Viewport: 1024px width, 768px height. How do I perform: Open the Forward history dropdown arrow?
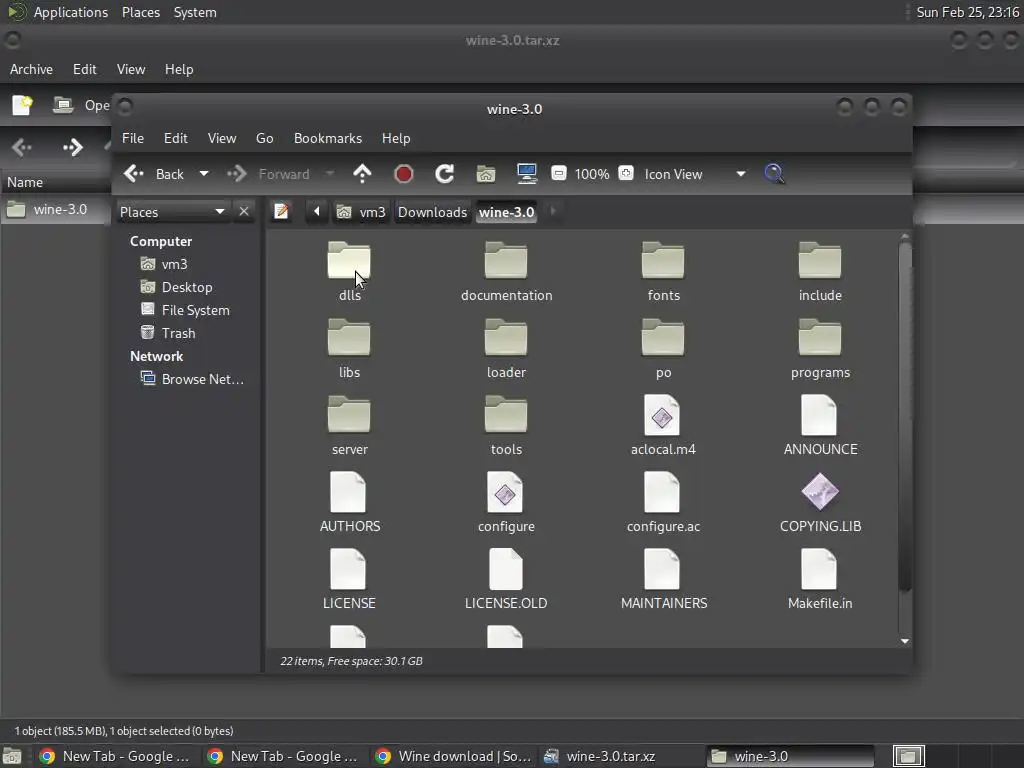click(330, 174)
